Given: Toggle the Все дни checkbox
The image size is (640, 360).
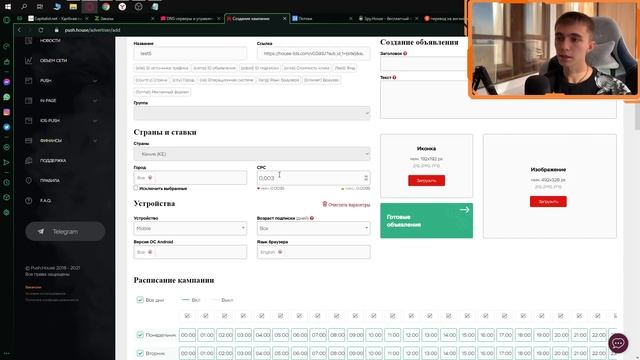Looking at the screenshot, I should [140, 300].
